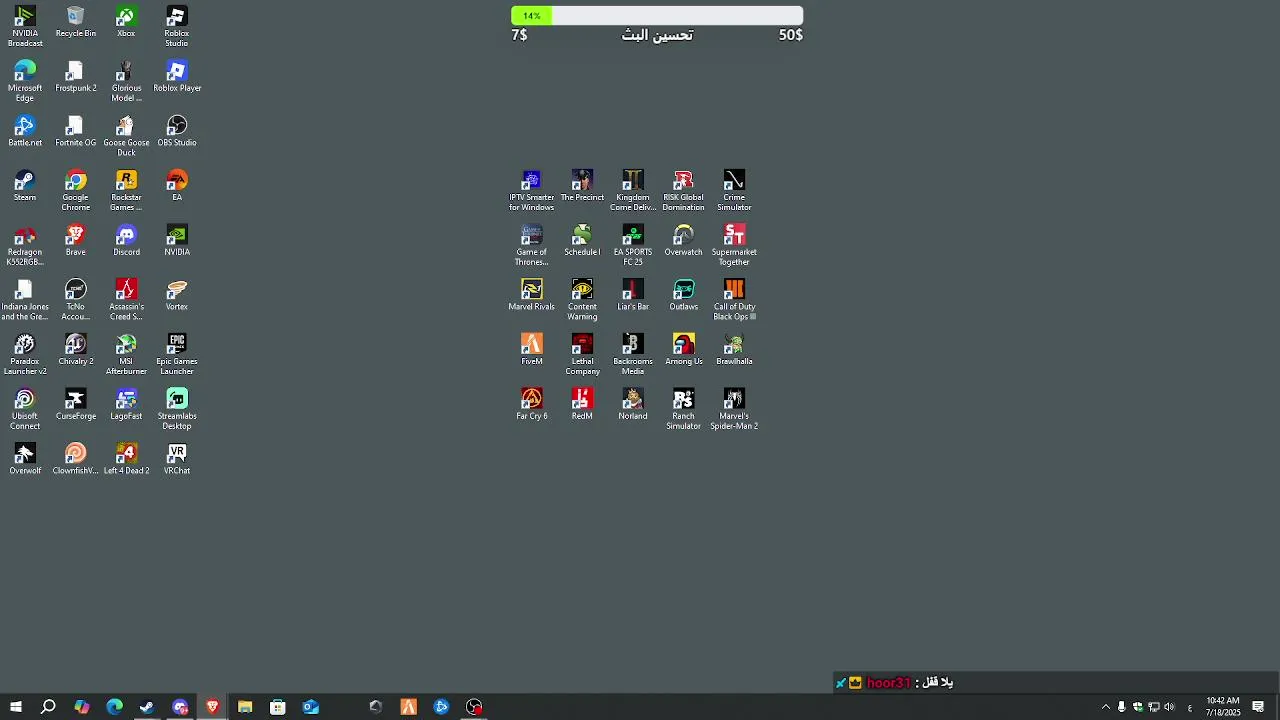Image resolution: width=1280 pixels, height=720 pixels.
Task: Select the CurseForge desktop icon
Action: [x=76, y=405]
